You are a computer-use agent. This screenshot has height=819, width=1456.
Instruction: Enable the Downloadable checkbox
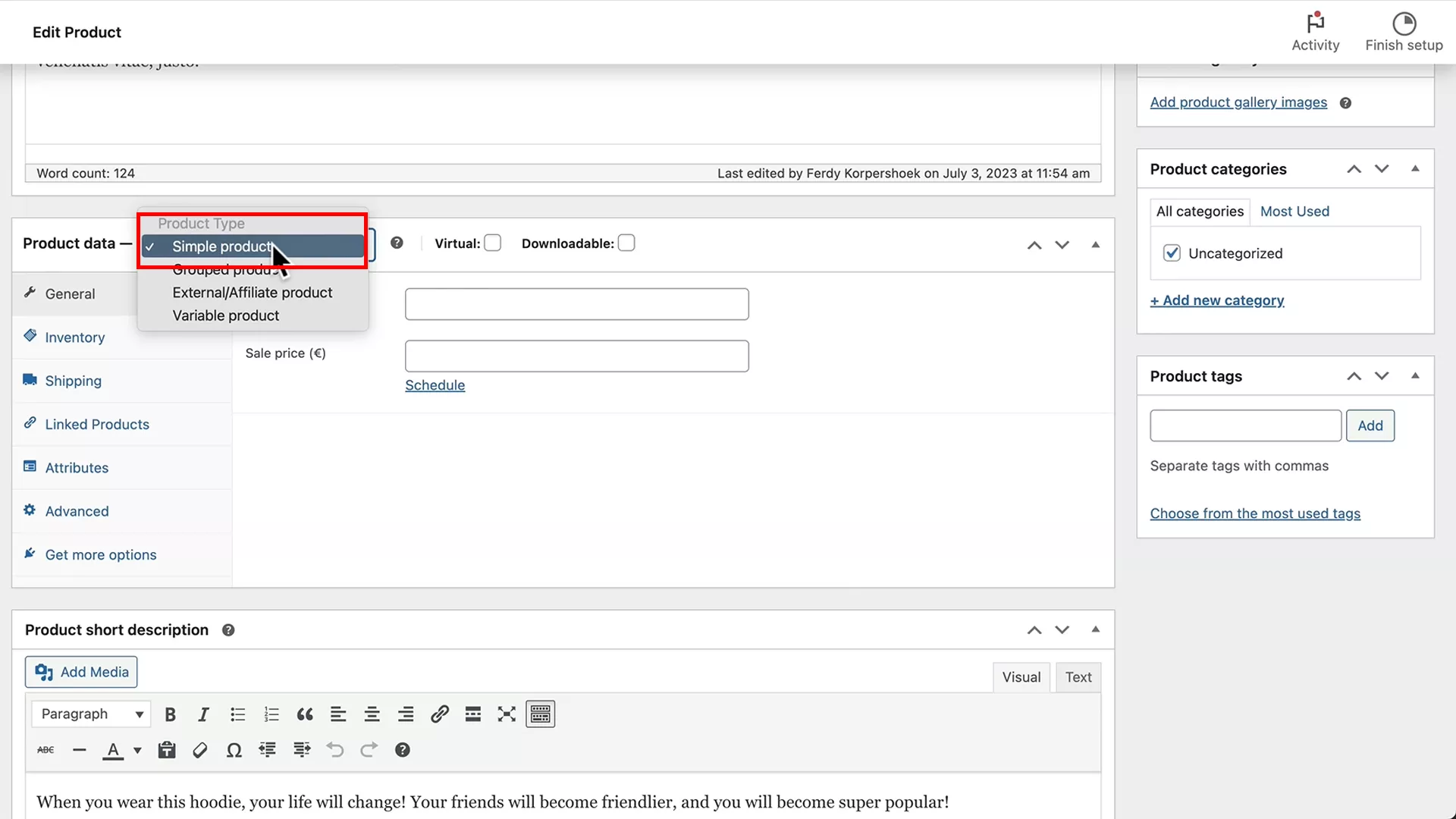626,243
